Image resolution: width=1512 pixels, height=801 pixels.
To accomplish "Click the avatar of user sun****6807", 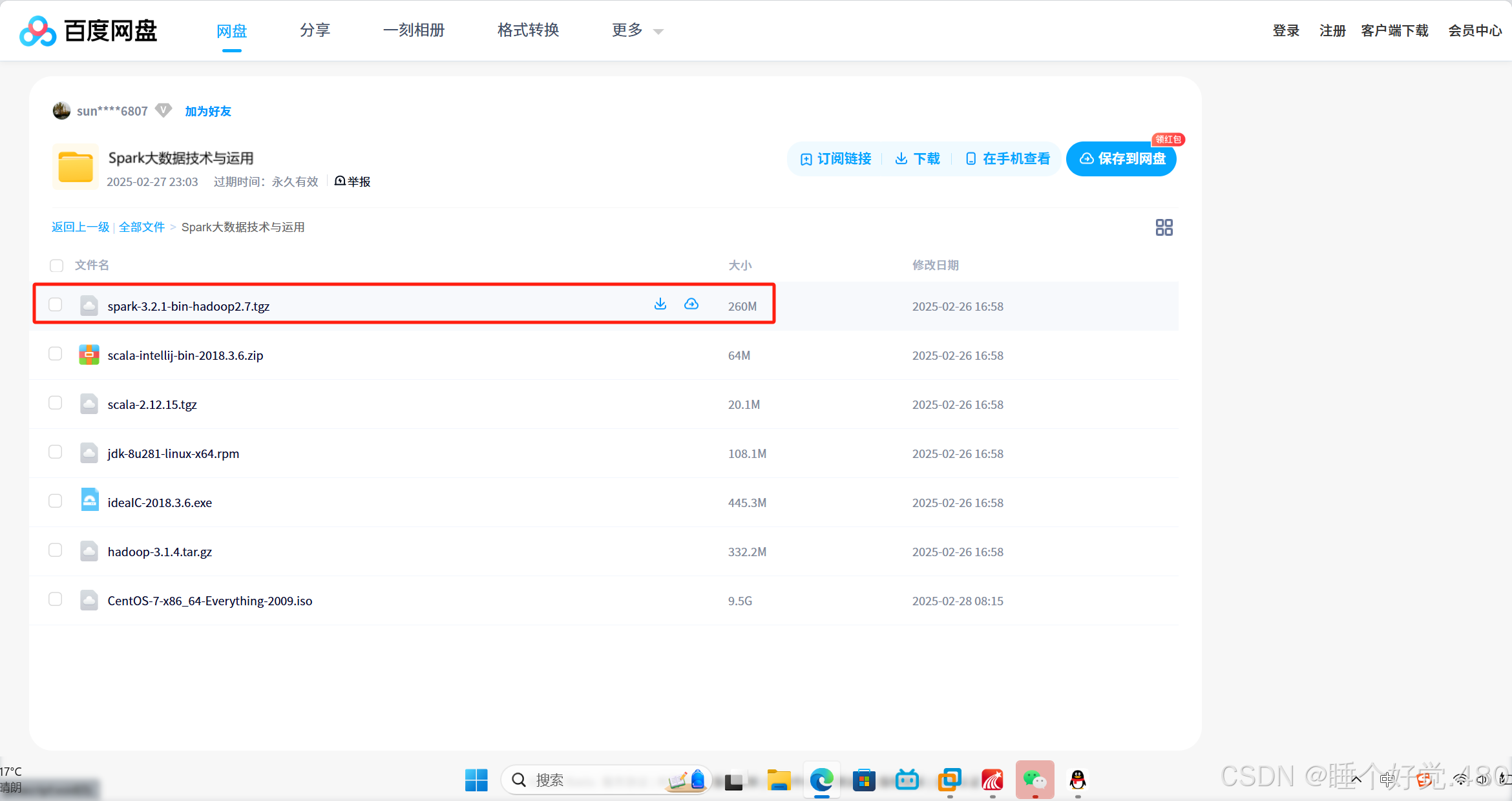I will 61,110.
